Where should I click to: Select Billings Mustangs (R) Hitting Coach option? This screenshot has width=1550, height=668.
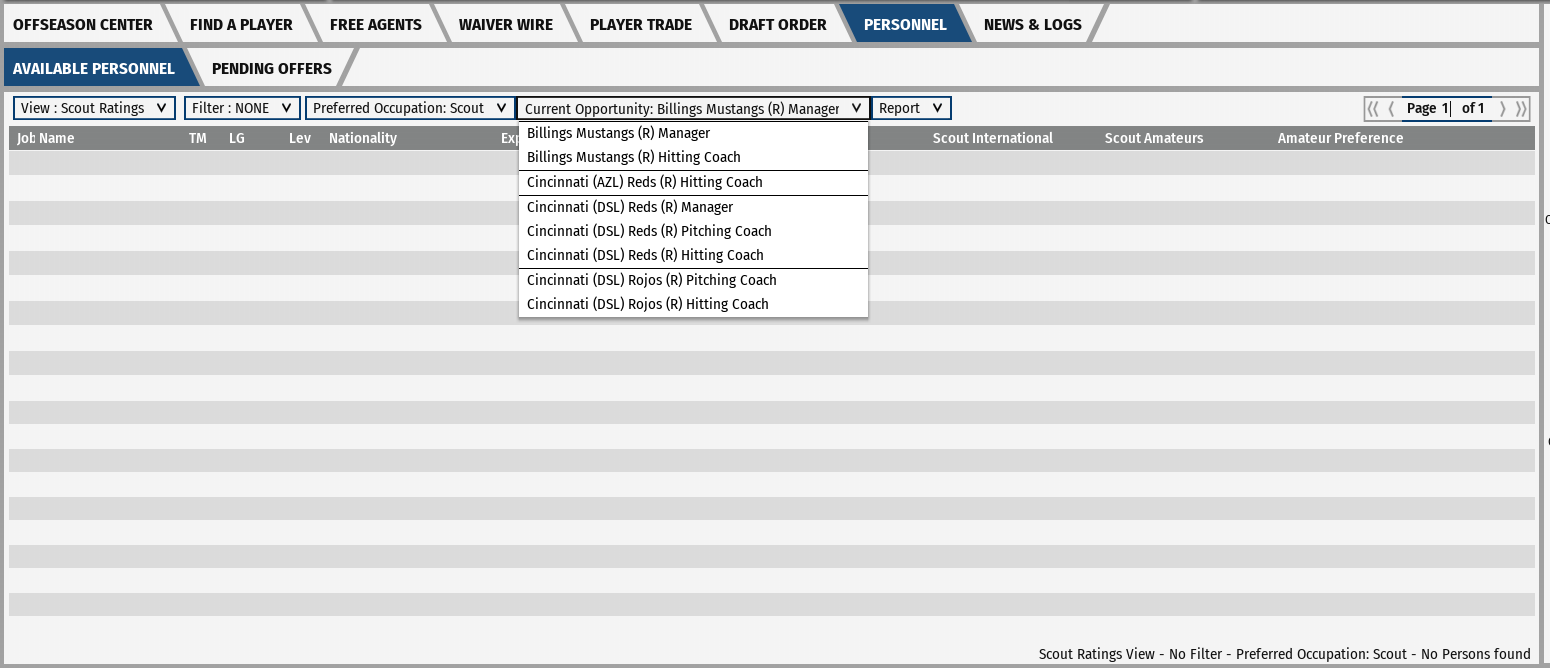tap(634, 157)
